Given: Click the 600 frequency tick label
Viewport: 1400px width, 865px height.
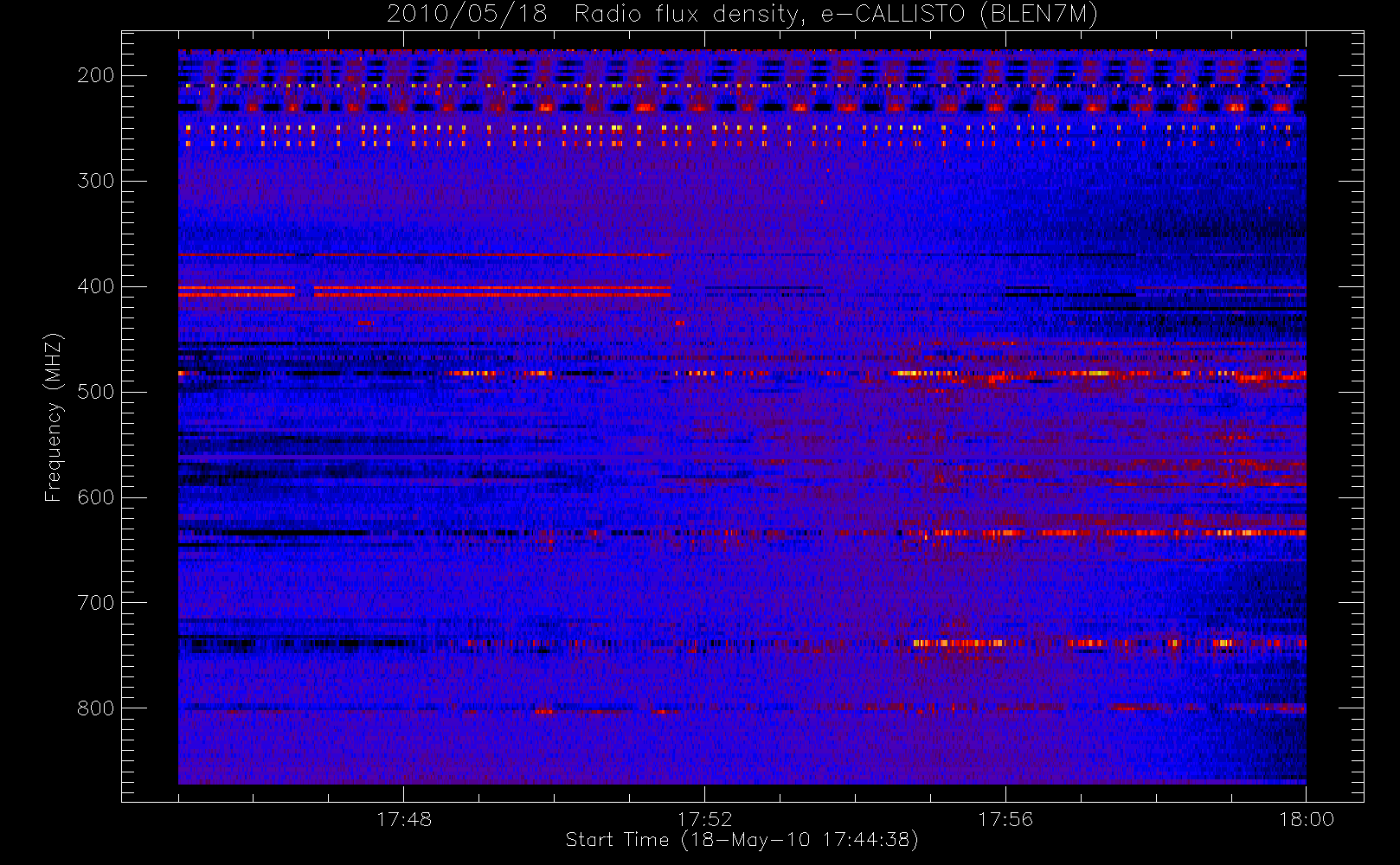Looking at the screenshot, I should 96,497.
